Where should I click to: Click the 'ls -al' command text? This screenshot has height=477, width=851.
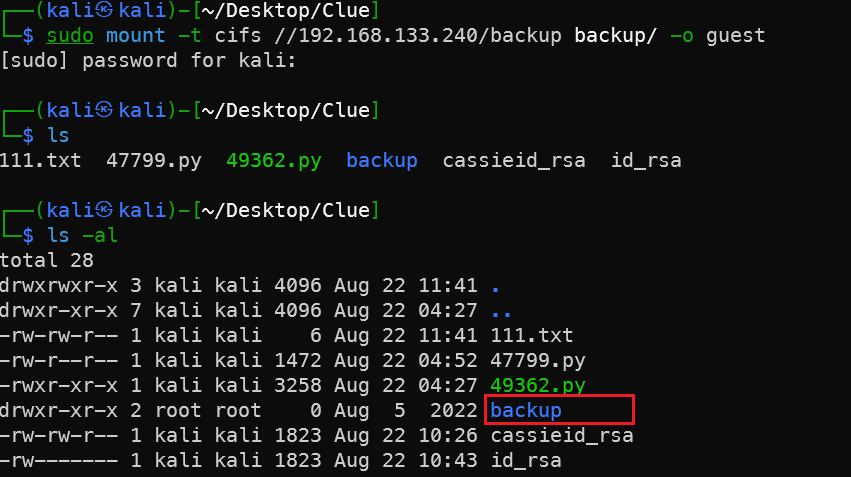(82, 235)
